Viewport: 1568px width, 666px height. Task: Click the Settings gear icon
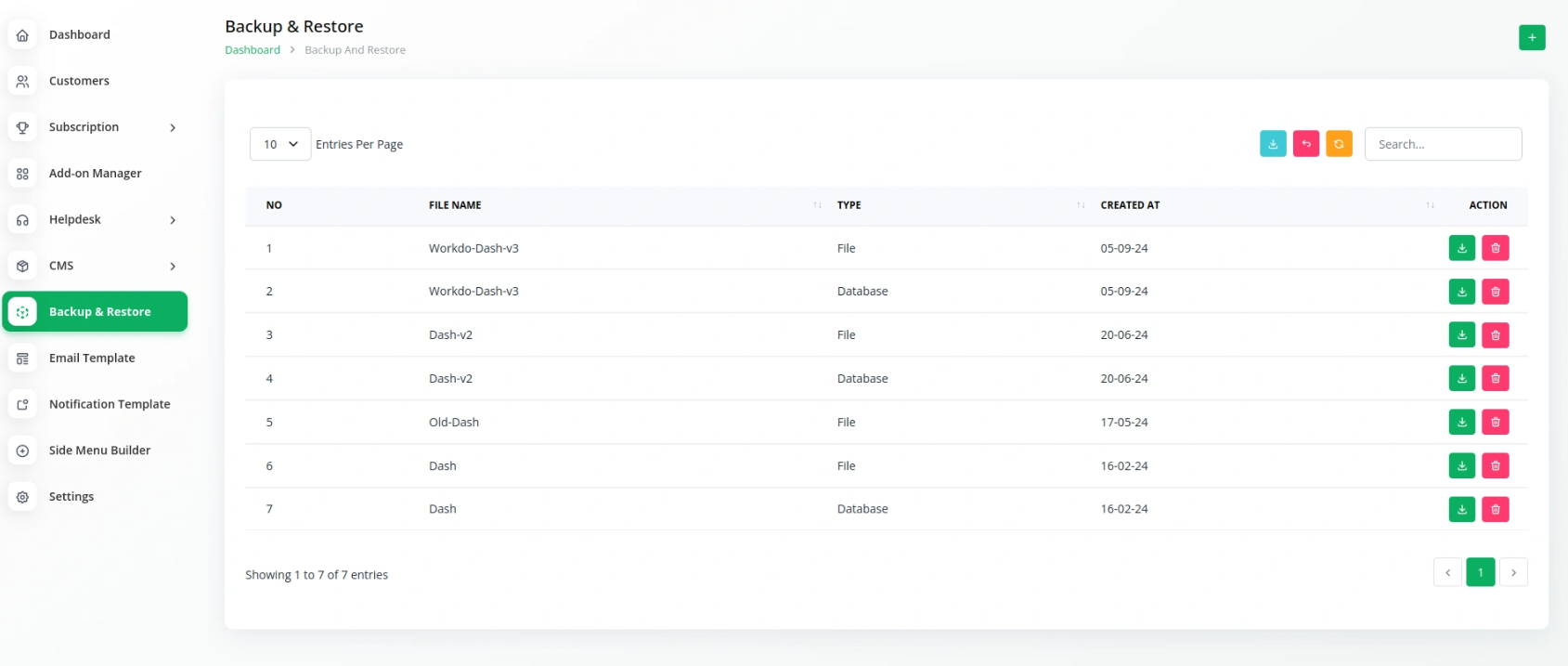pos(22,497)
